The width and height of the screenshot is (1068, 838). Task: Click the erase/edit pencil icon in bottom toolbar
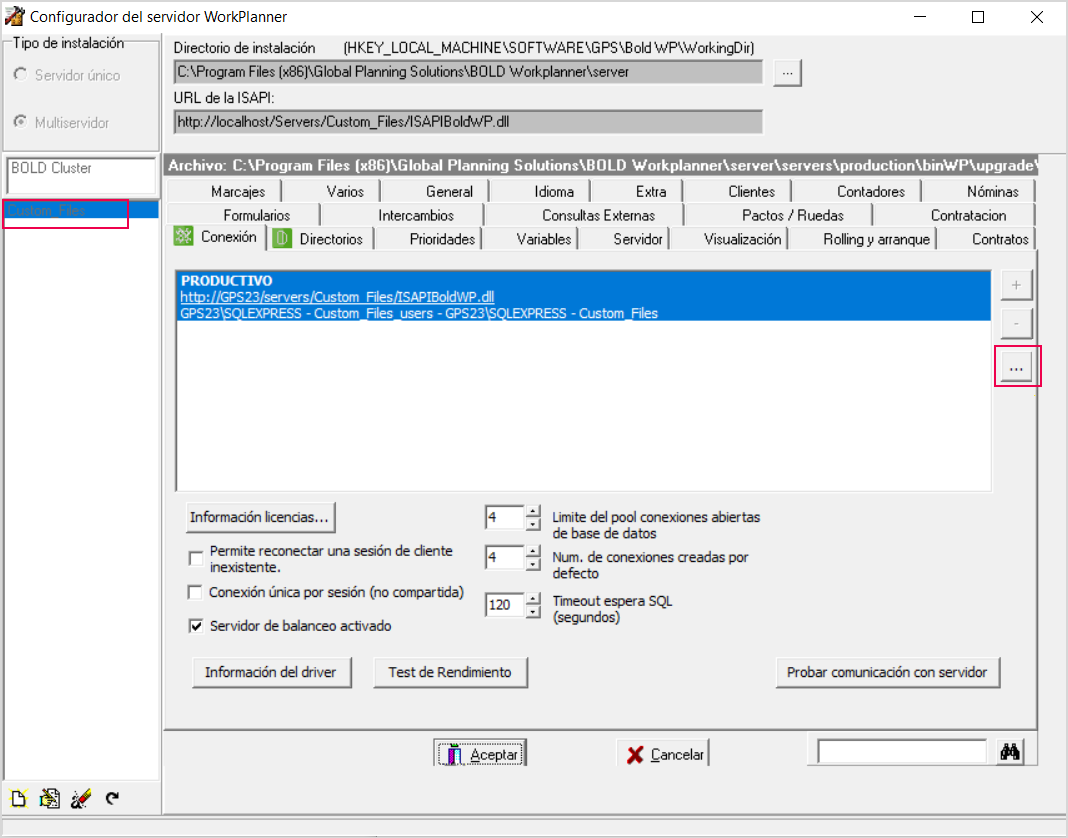point(80,798)
